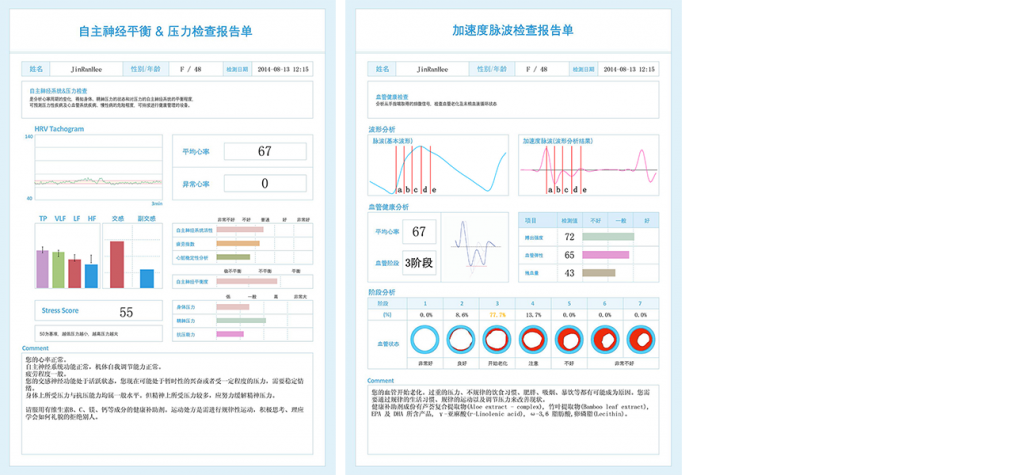Click the stage 5 blood vessel icon

(568, 340)
